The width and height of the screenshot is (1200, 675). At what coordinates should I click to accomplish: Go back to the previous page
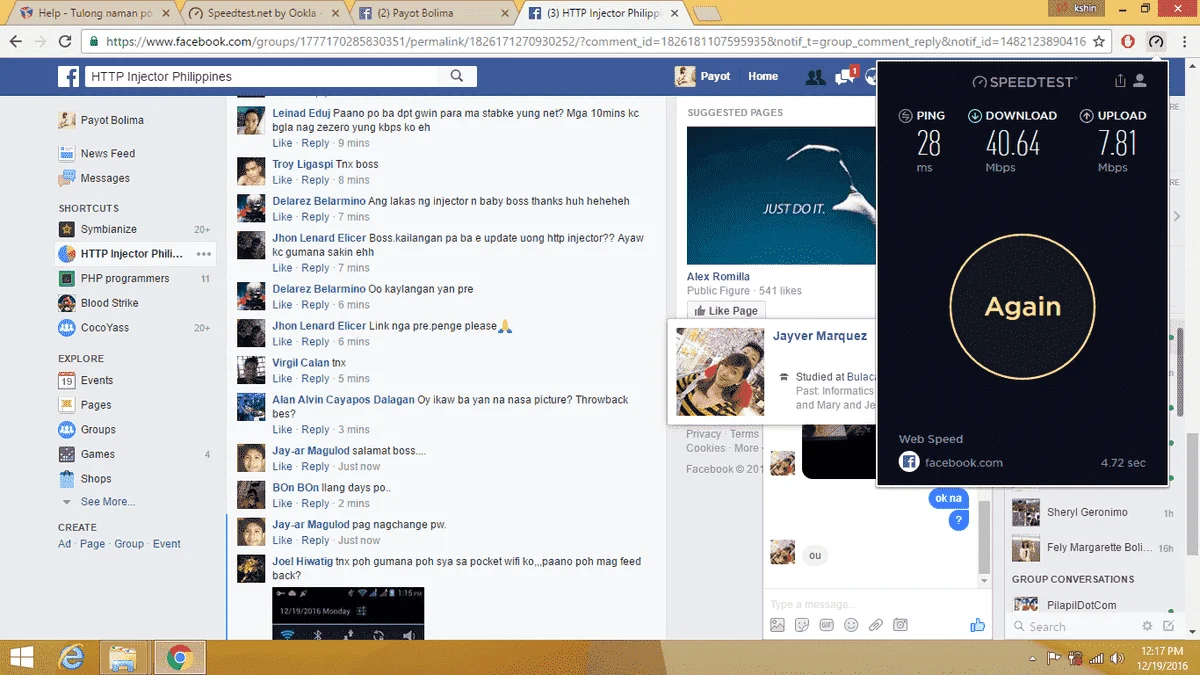pyautogui.click(x=16, y=42)
